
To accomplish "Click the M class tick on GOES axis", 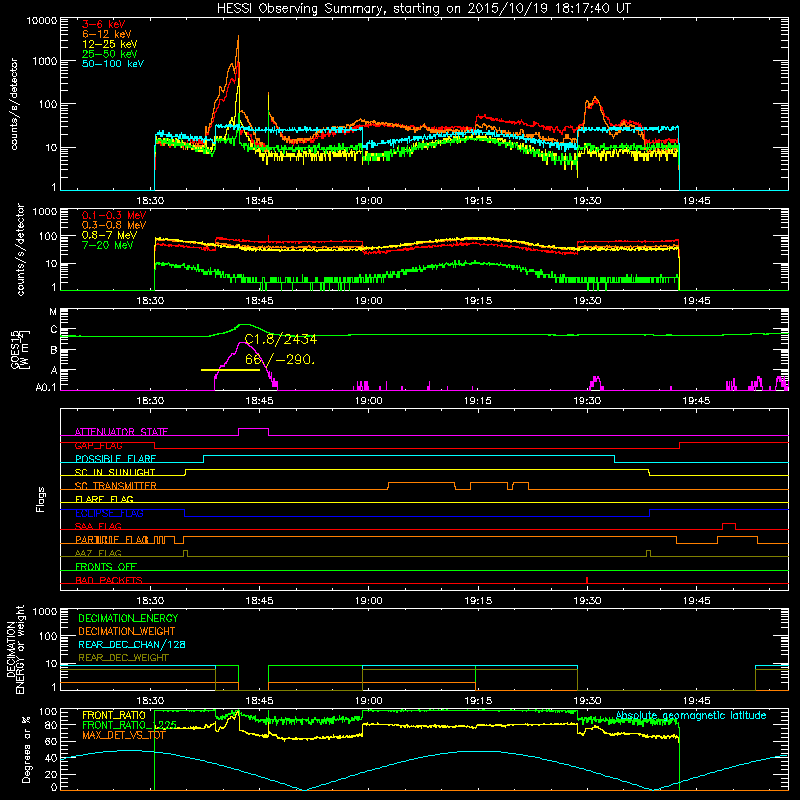I will (x=53, y=311).
